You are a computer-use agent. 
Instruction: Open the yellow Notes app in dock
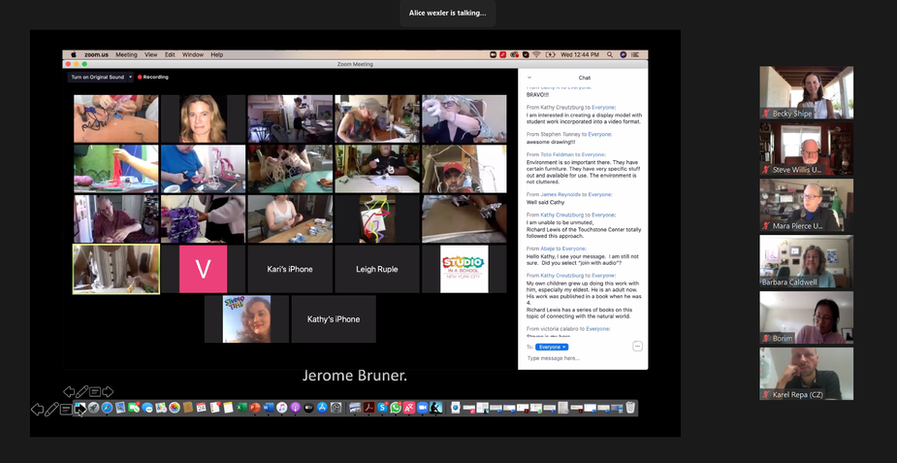(x=228, y=407)
